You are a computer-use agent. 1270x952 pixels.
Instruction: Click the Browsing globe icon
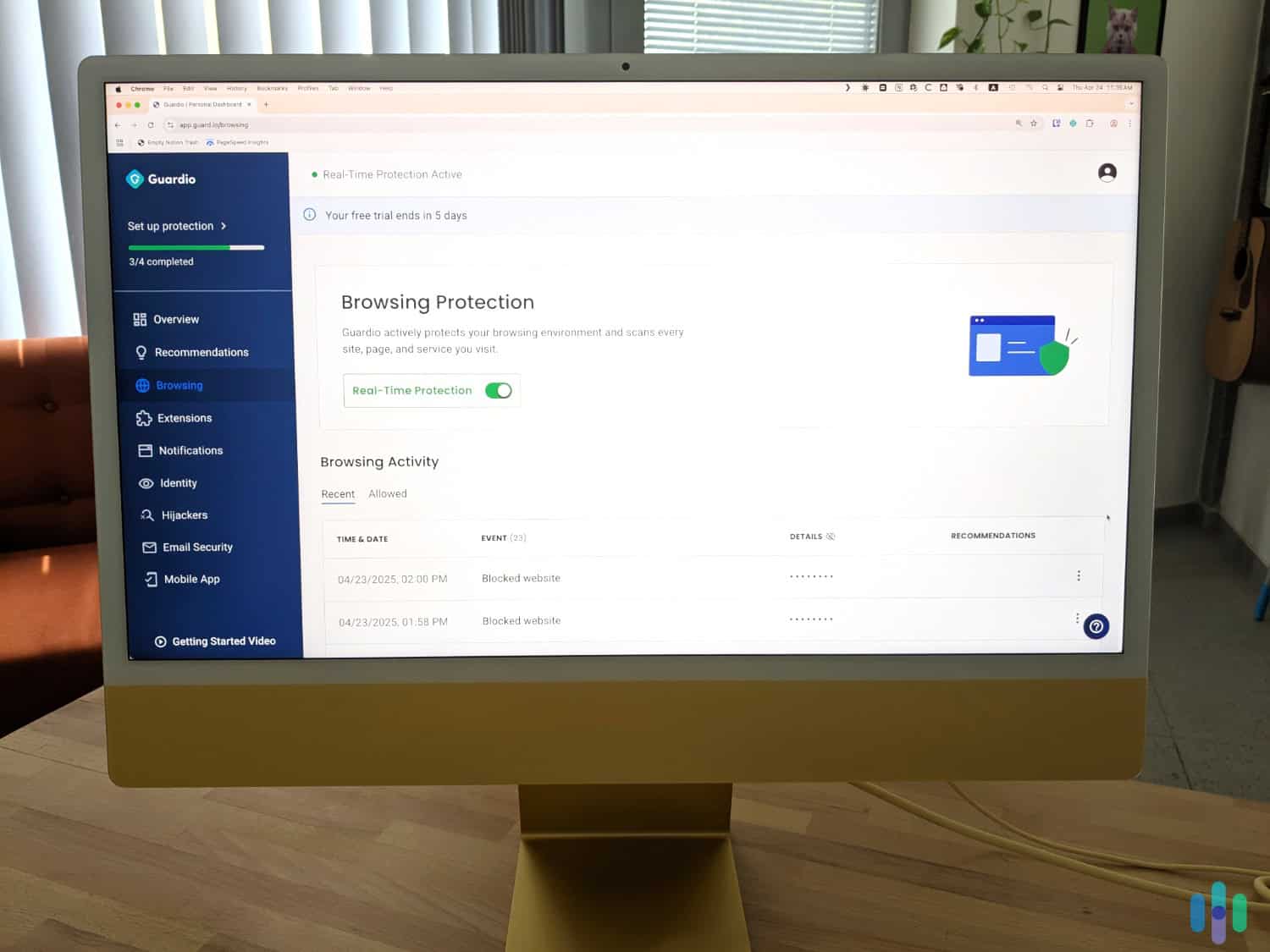click(144, 385)
